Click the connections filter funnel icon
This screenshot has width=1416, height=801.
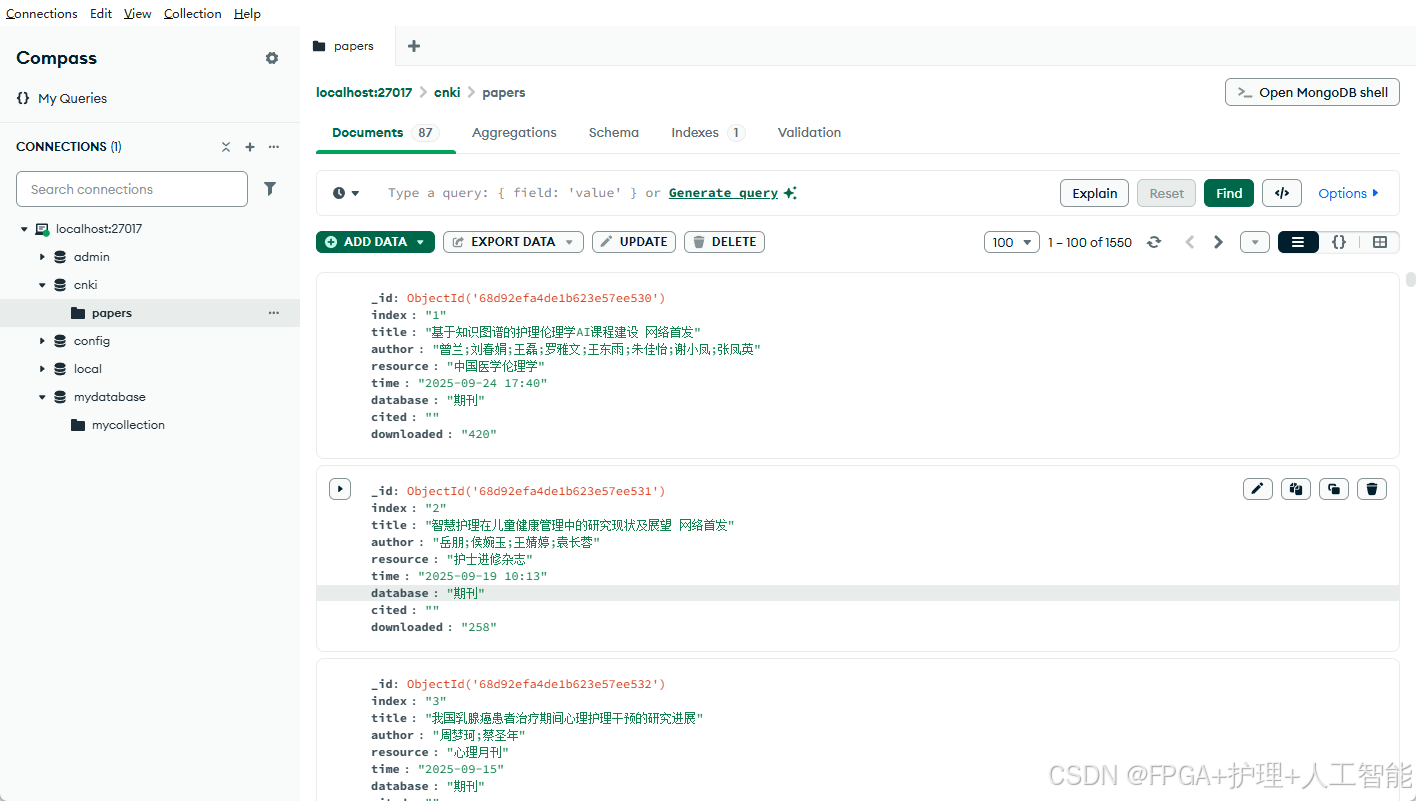270,188
